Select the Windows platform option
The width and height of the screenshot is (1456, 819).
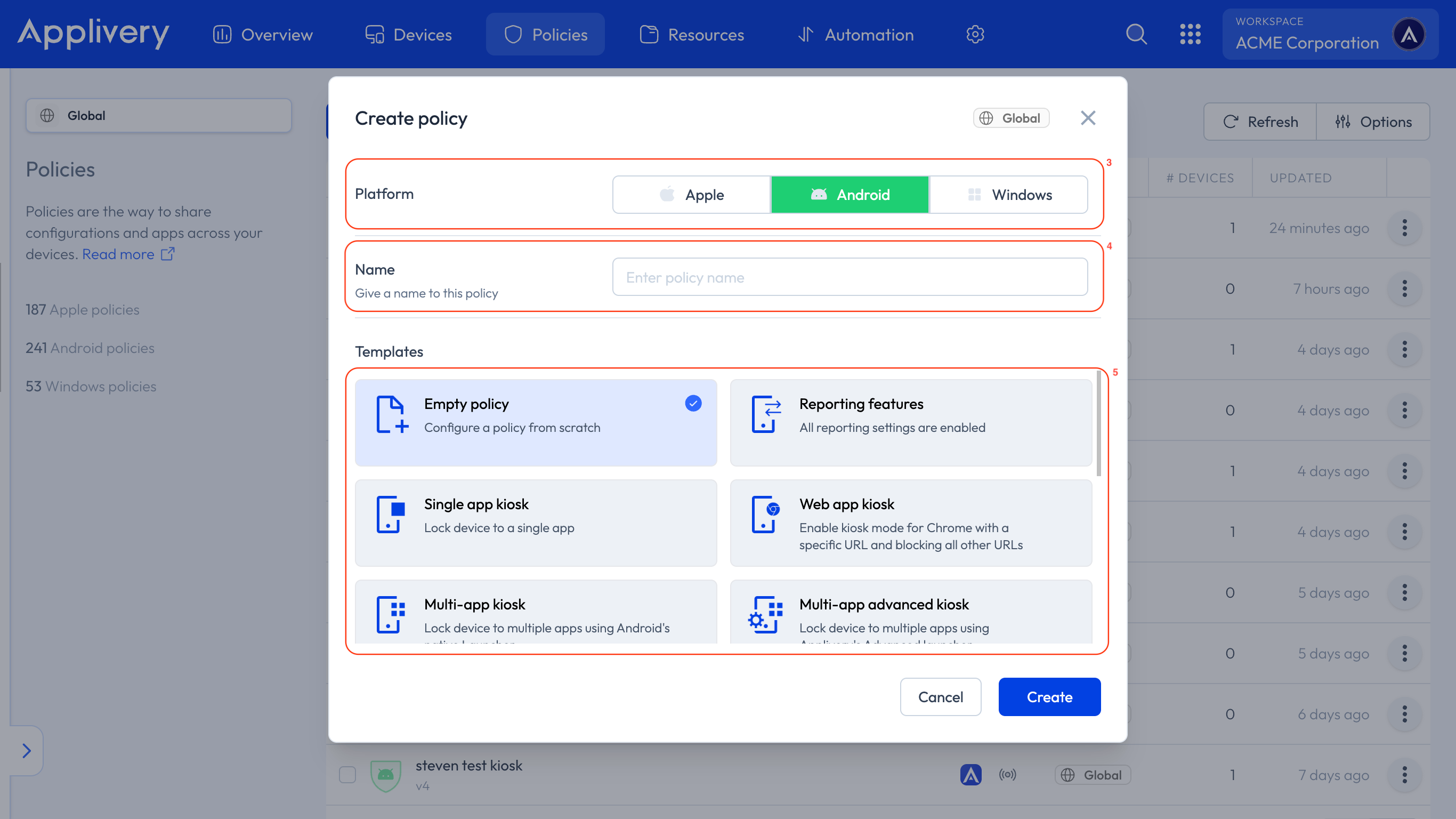[1009, 195]
